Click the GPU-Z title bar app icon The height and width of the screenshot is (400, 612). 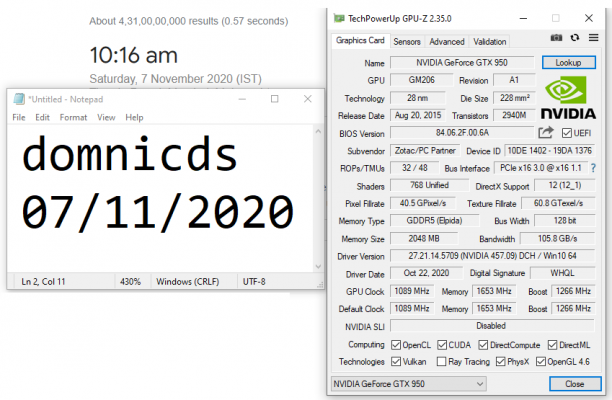tap(339, 18)
